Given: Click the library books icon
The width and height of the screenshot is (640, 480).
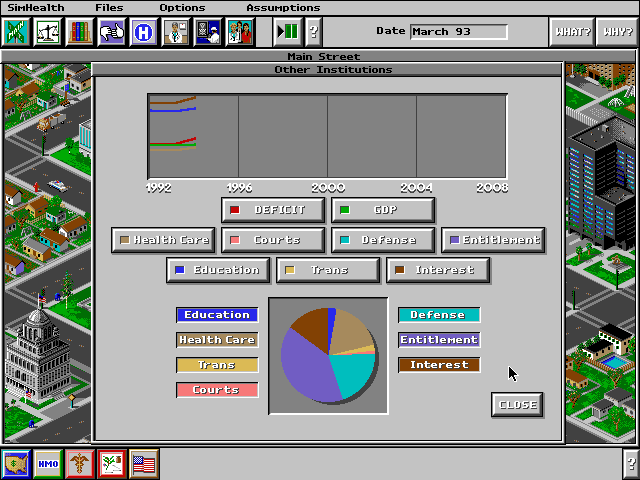Looking at the screenshot, I should pyautogui.click(x=79, y=32).
